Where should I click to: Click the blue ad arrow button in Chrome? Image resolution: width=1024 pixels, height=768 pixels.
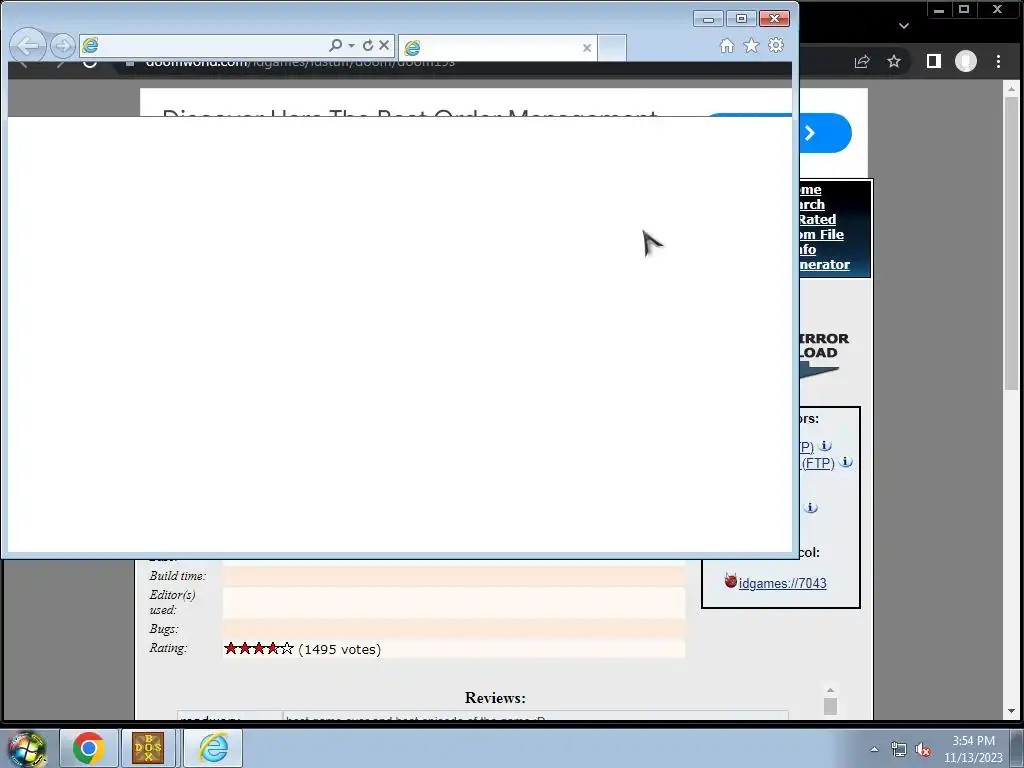[825, 133]
